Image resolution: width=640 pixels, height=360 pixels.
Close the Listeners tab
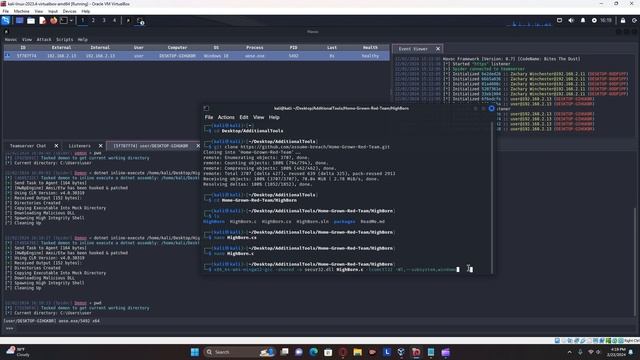tap(100, 146)
